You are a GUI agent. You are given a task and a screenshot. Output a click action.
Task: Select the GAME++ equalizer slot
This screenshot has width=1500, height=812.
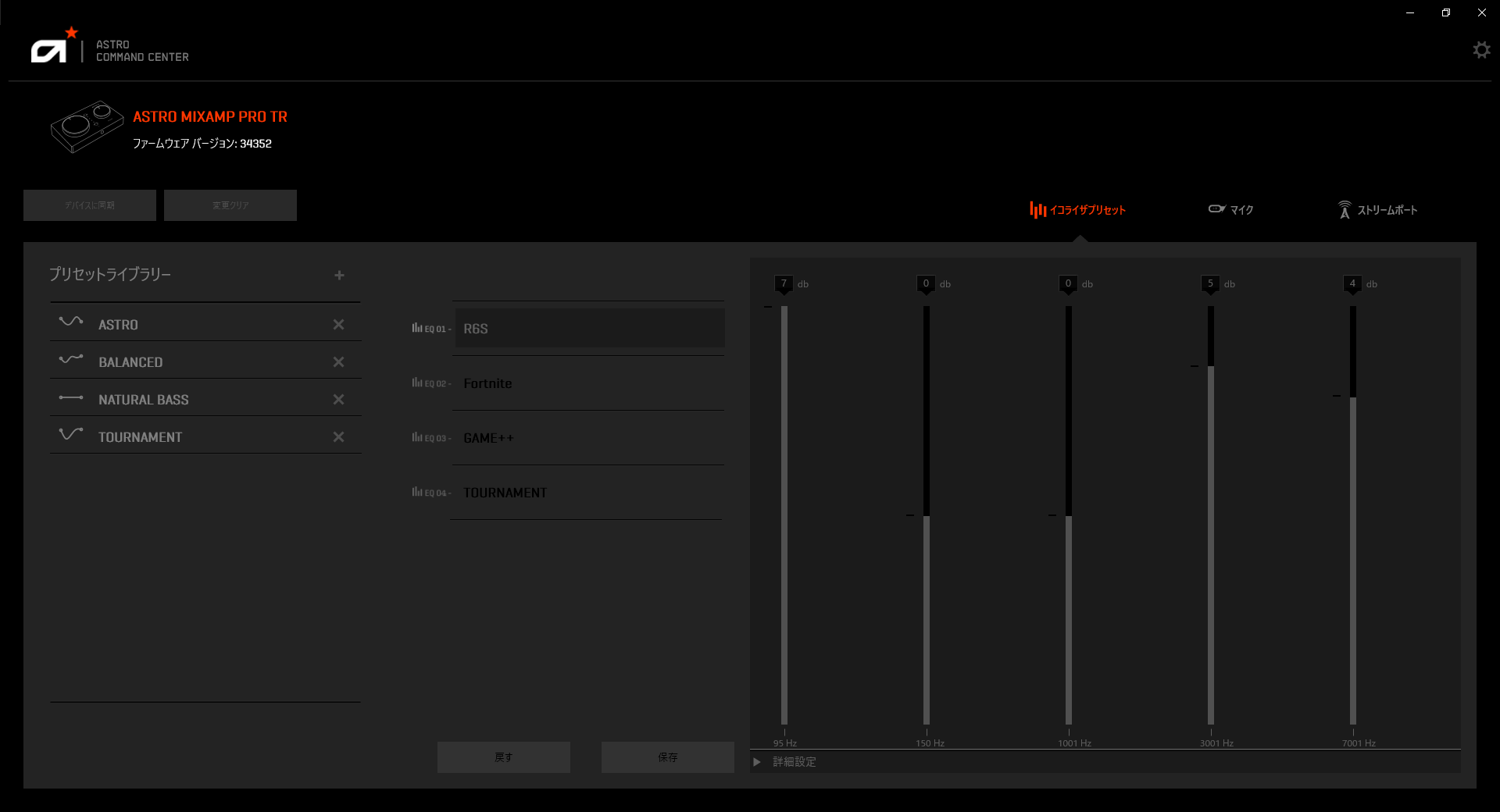(590, 437)
